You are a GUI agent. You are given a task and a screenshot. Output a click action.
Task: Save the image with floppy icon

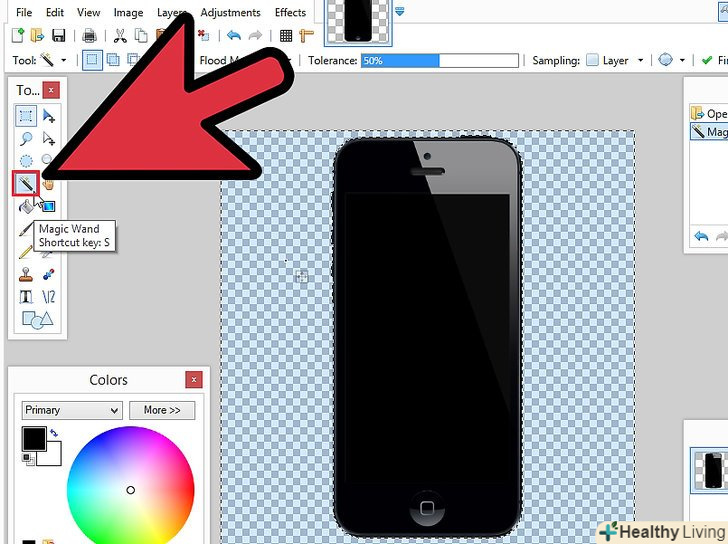click(58, 35)
